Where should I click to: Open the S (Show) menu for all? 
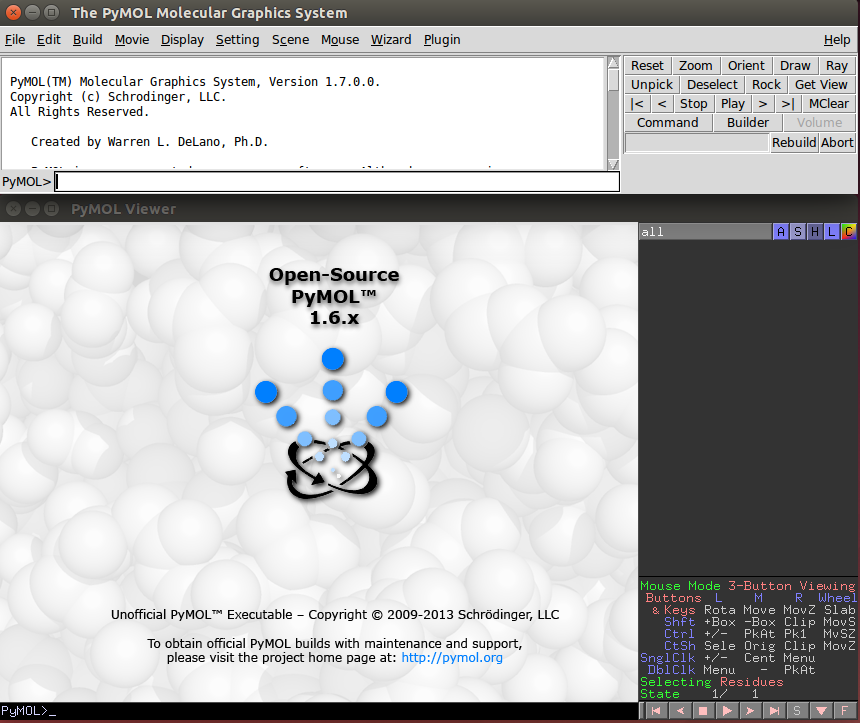pos(798,232)
